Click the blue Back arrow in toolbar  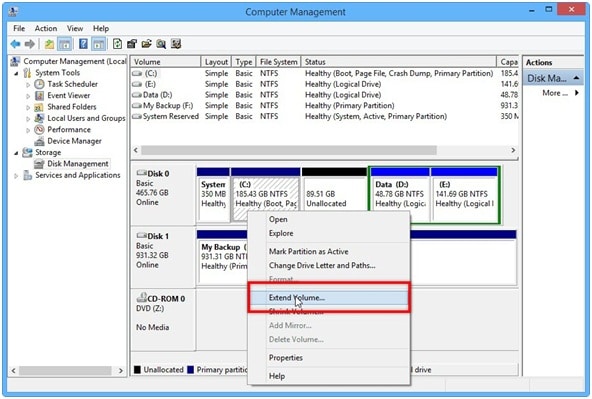(15, 44)
